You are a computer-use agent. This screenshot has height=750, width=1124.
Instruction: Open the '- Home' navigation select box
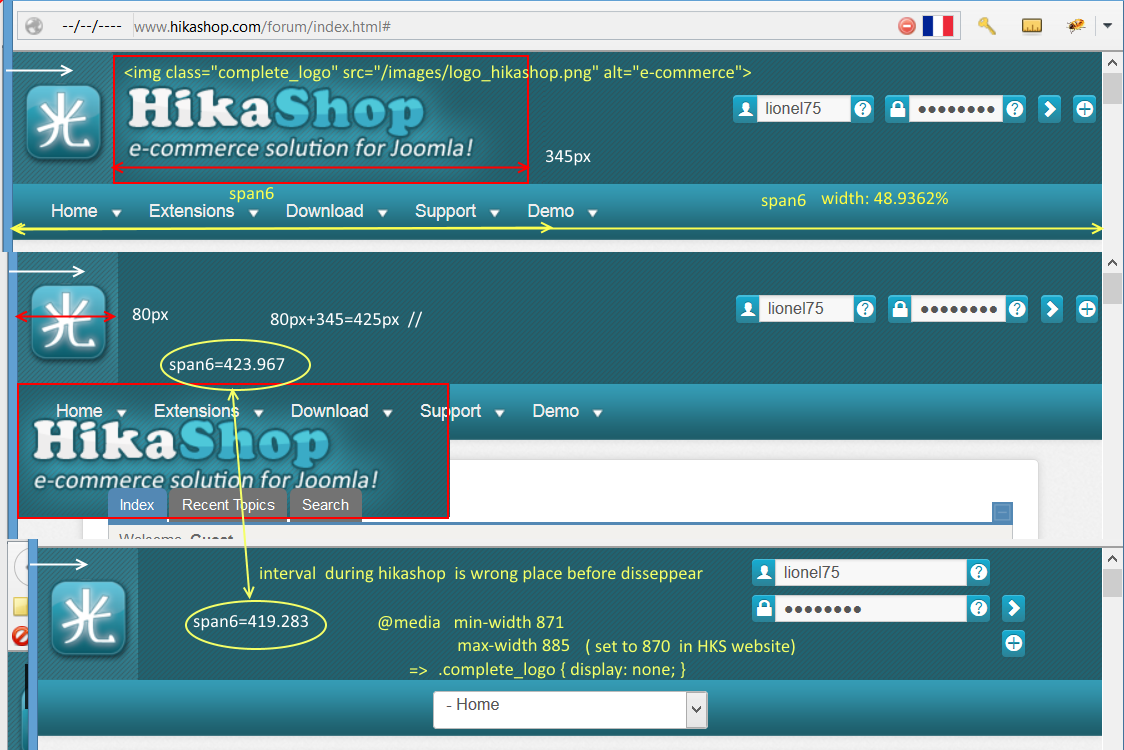(x=571, y=710)
